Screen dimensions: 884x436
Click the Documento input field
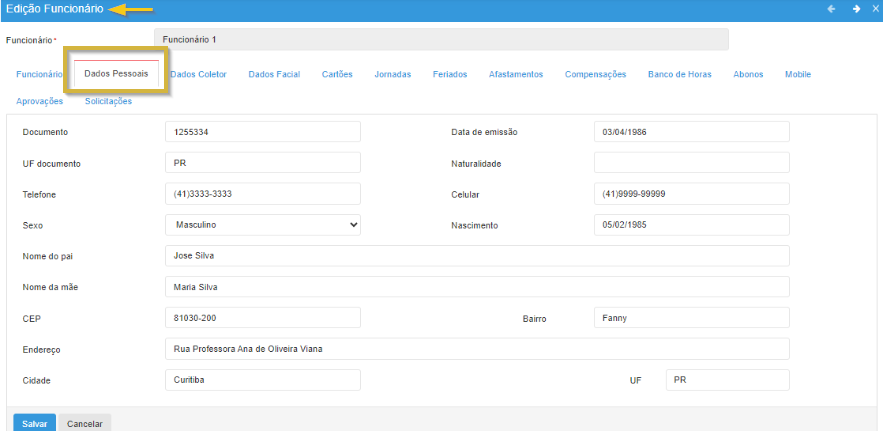click(x=262, y=132)
